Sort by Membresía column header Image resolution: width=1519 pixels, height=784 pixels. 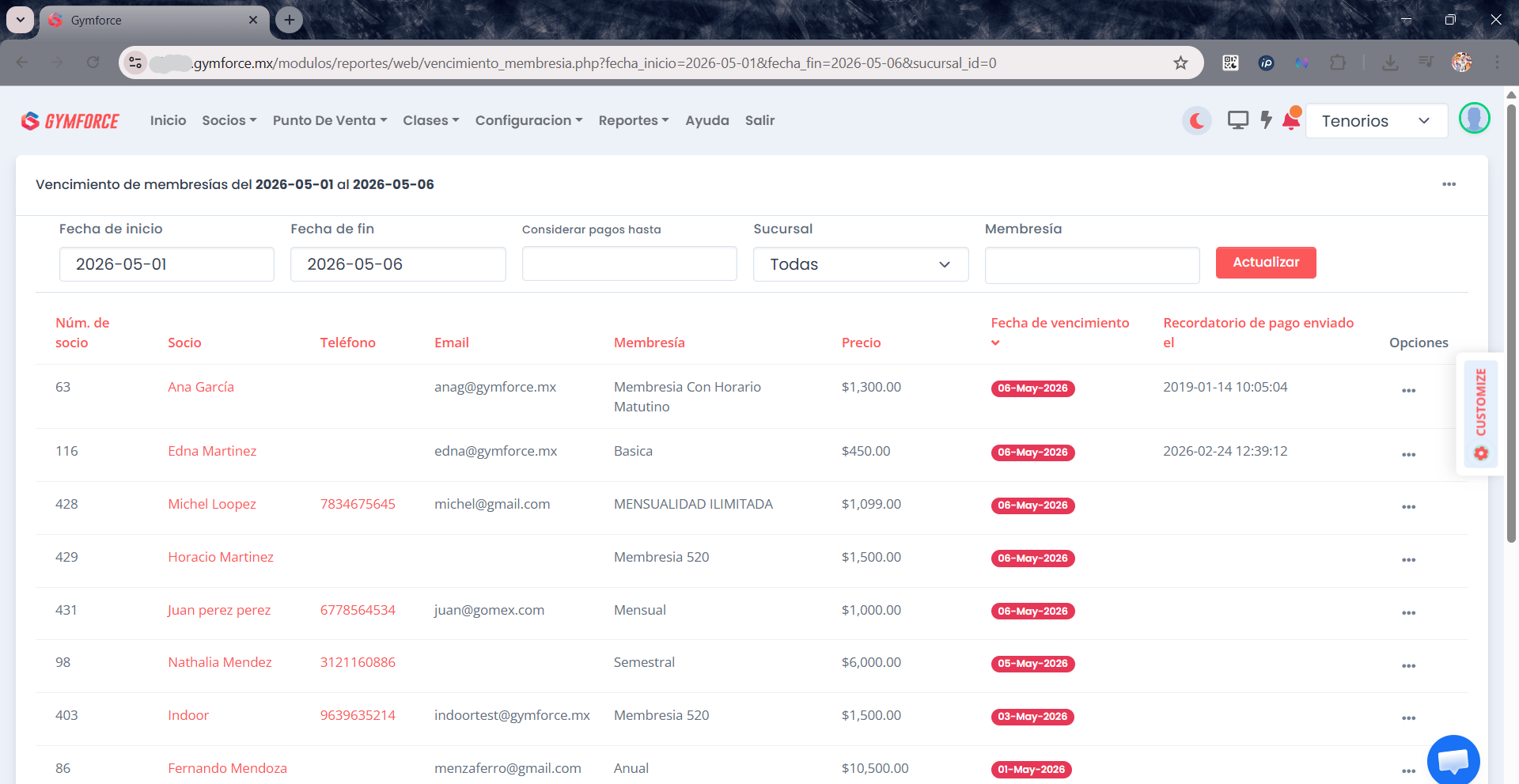tap(650, 343)
